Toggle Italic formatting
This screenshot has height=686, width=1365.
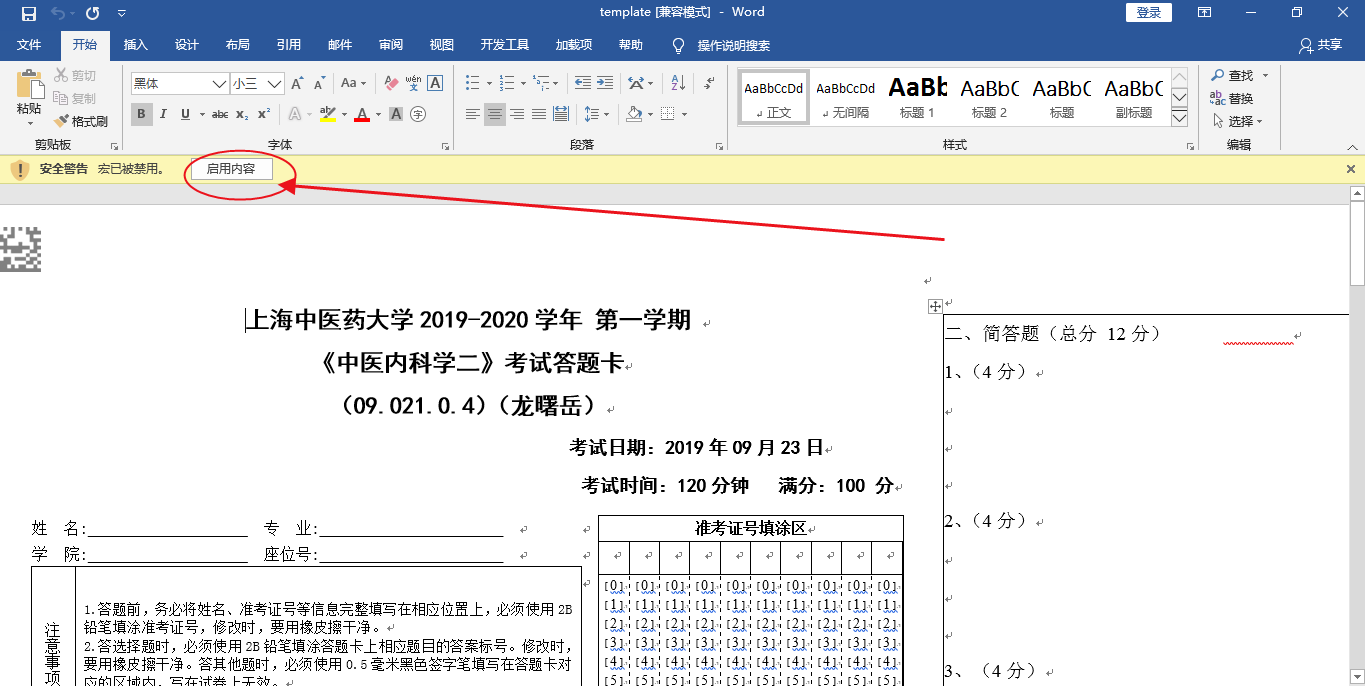tap(163, 114)
